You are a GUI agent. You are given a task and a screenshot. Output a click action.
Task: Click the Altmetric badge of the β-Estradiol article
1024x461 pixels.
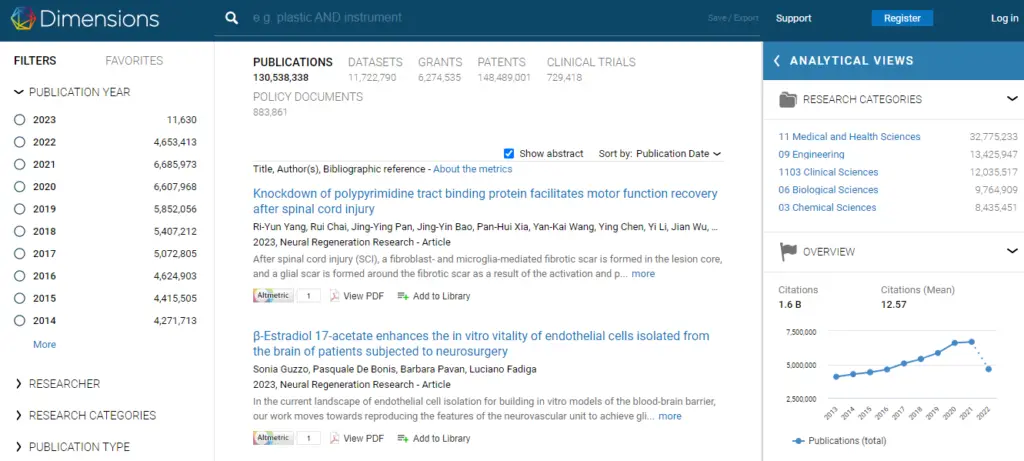tap(273, 438)
